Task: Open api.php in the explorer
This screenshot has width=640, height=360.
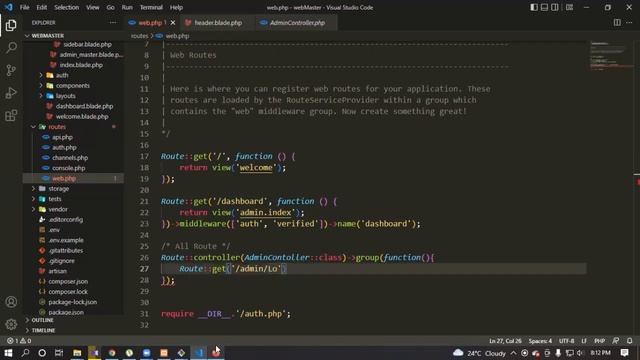Action: click(62, 137)
